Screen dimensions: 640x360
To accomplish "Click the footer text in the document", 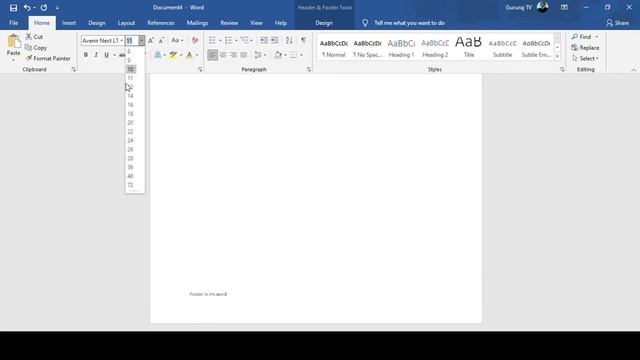I will 208,294.
